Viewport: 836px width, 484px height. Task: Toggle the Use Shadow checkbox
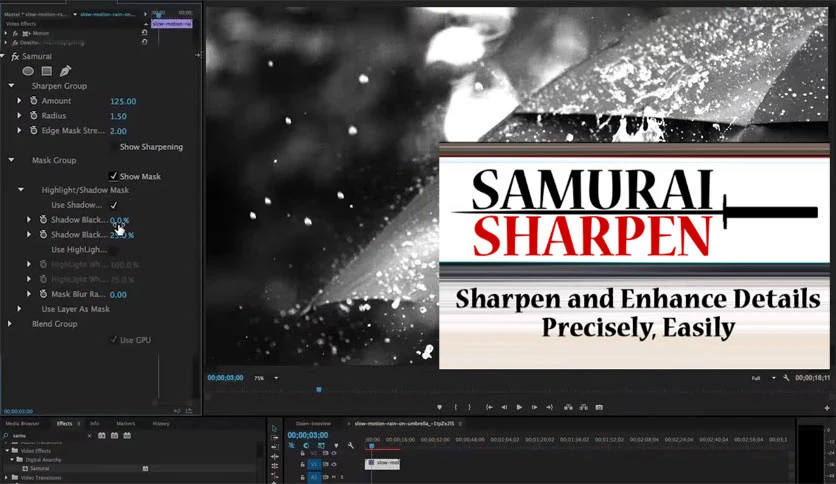pos(114,205)
